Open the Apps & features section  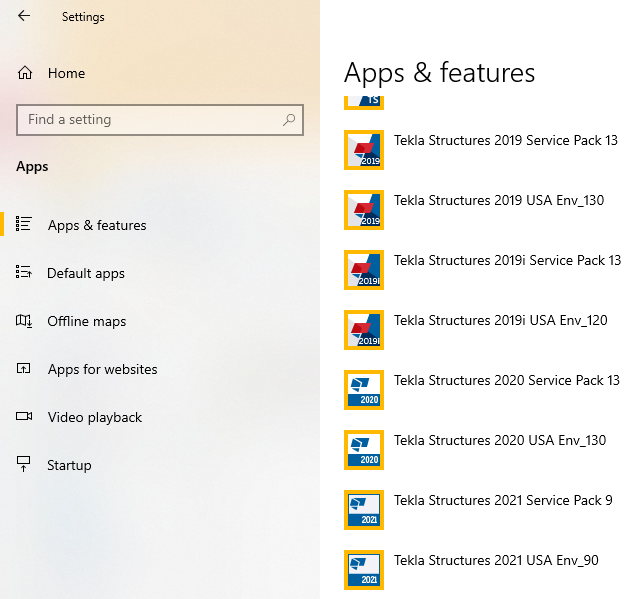tap(97, 225)
